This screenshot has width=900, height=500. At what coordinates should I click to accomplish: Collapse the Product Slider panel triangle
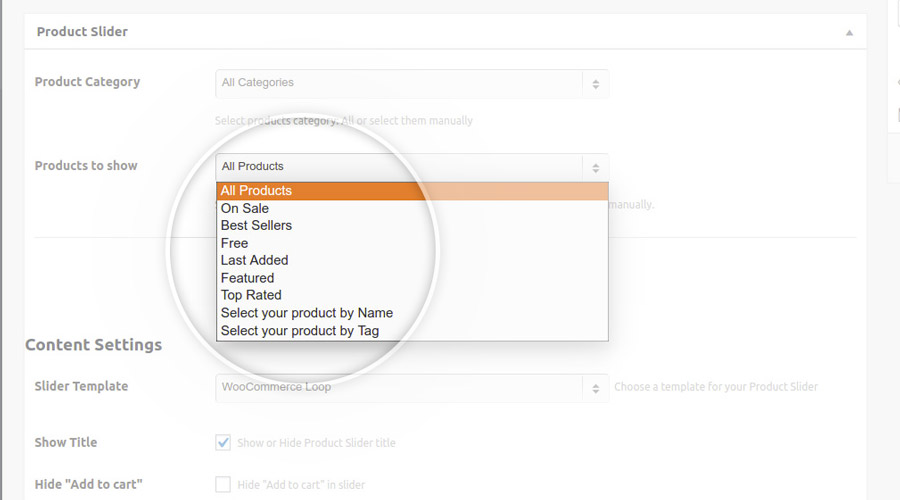click(x=849, y=32)
